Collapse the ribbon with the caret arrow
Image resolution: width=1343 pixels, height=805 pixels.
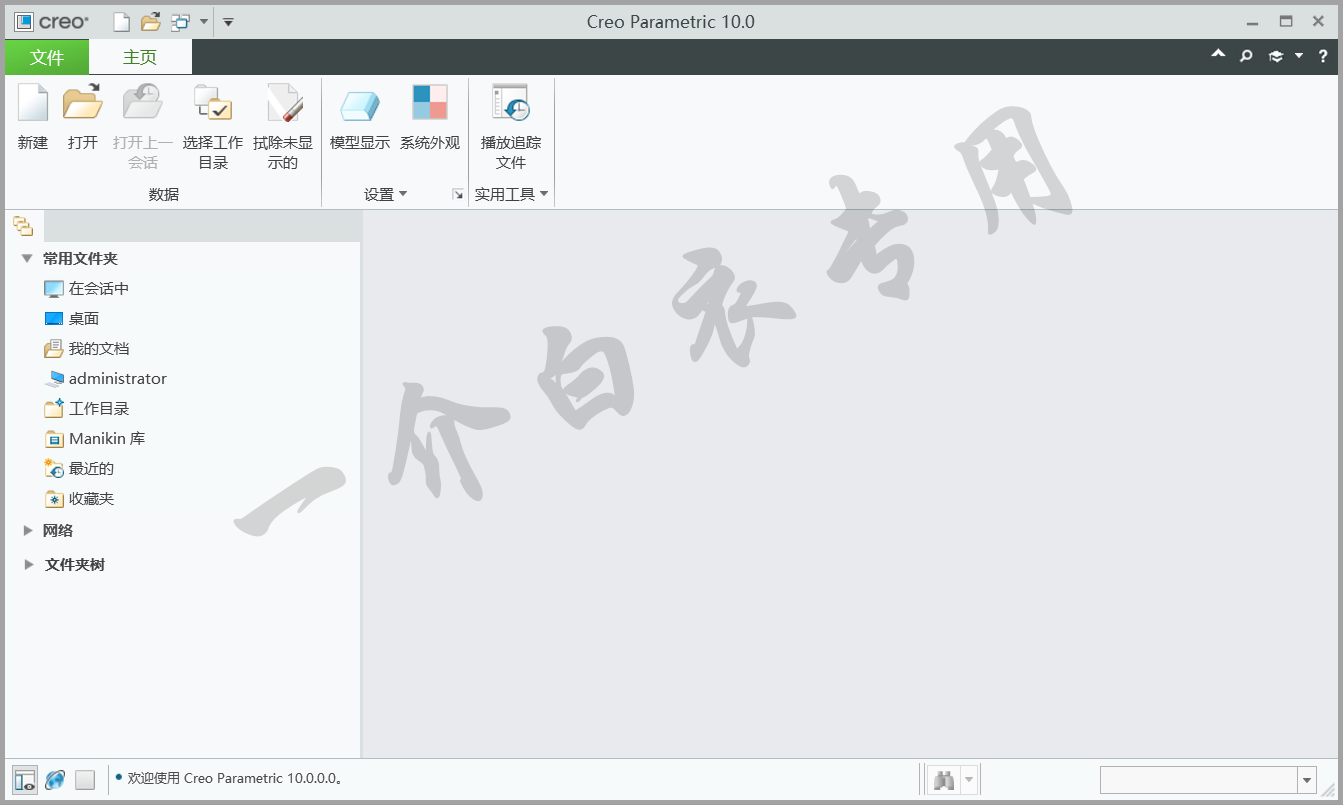(x=1218, y=55)
